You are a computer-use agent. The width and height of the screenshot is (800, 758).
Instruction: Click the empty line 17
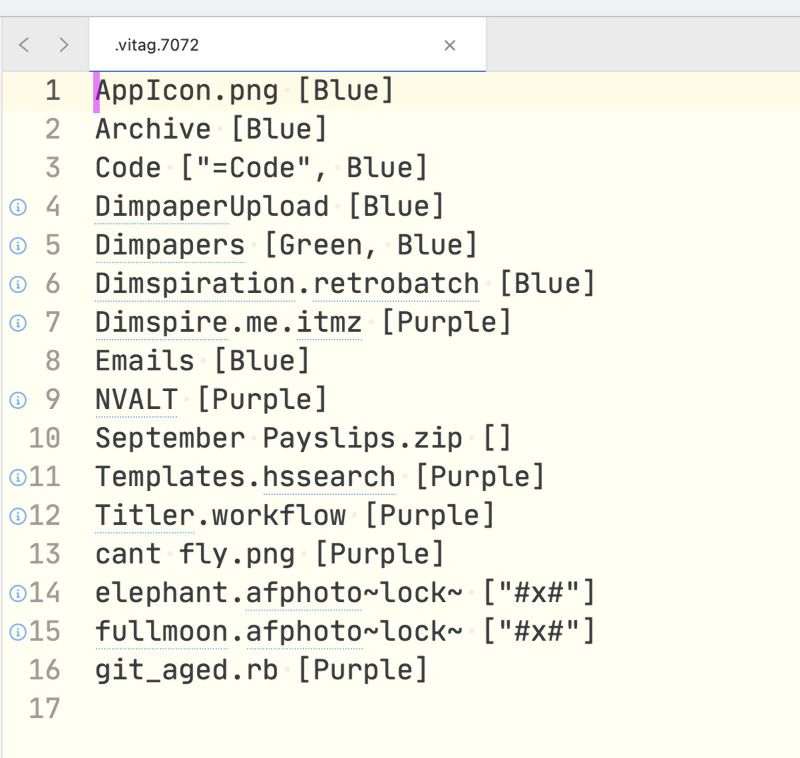(300, 709)
